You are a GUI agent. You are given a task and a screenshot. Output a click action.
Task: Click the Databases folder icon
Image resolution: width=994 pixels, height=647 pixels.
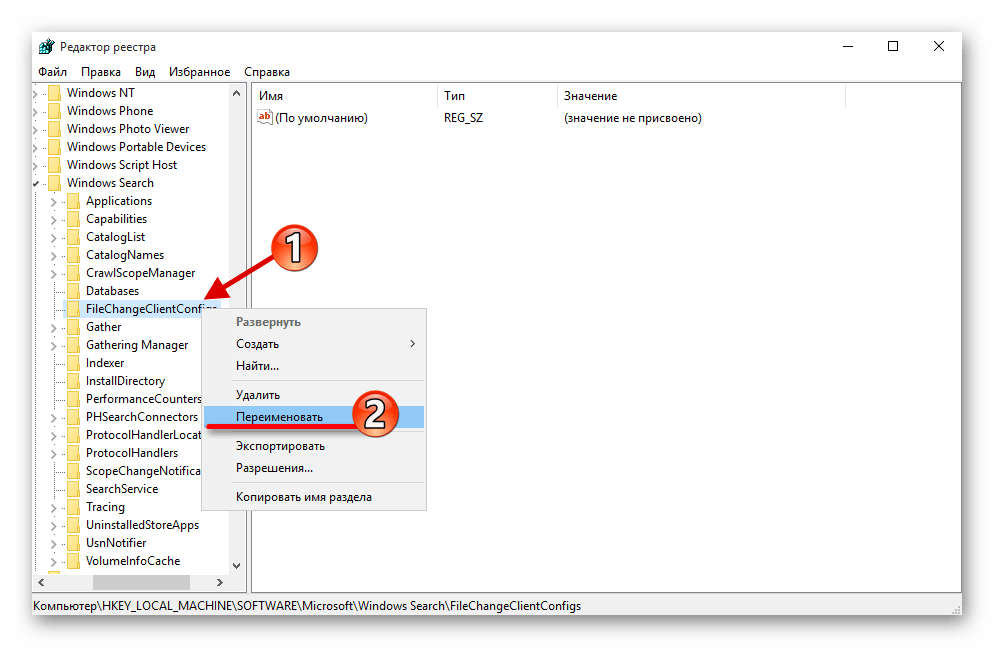(x=72, y=291)
